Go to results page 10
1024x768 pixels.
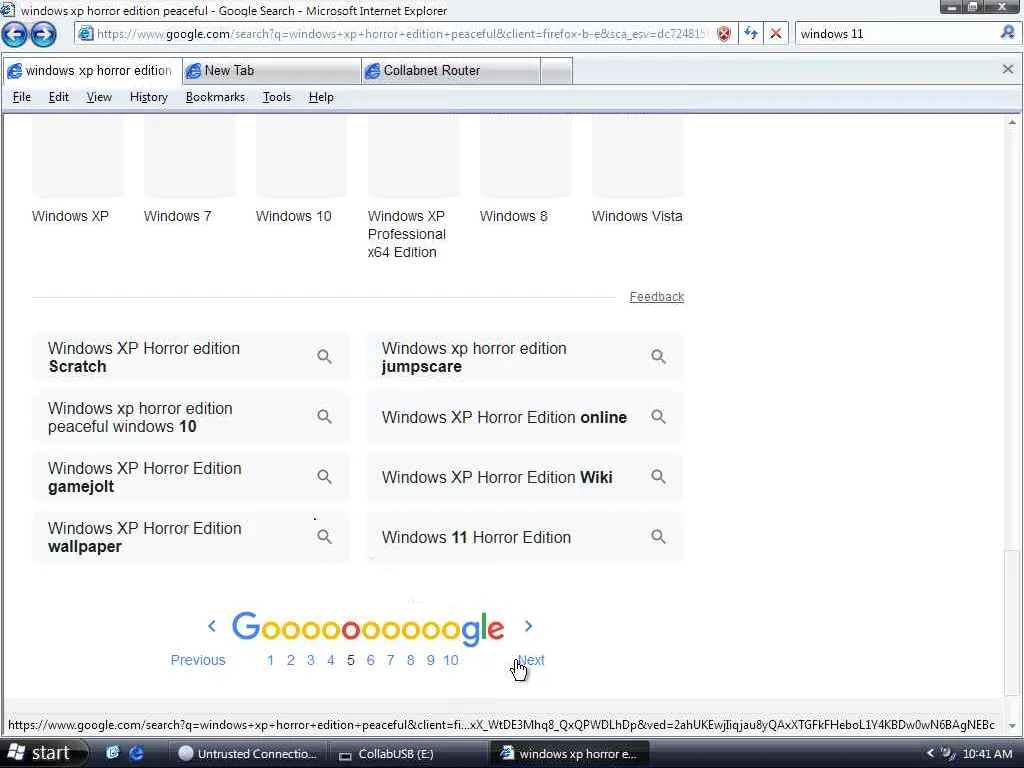pos(451,660)
